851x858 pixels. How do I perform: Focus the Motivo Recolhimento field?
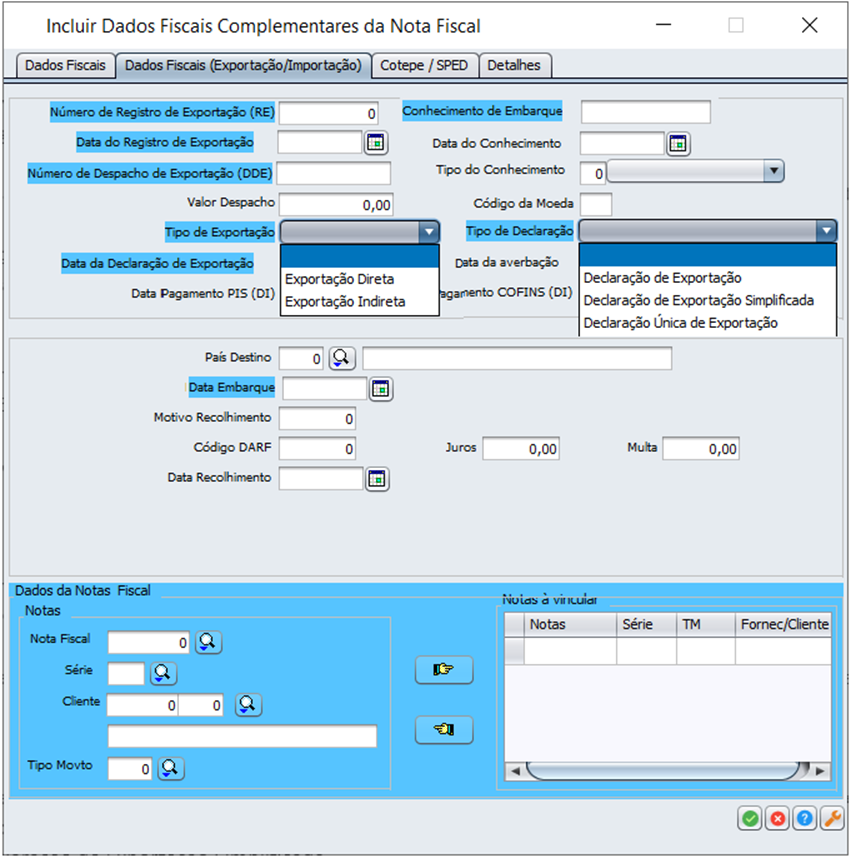pos(317,419)
